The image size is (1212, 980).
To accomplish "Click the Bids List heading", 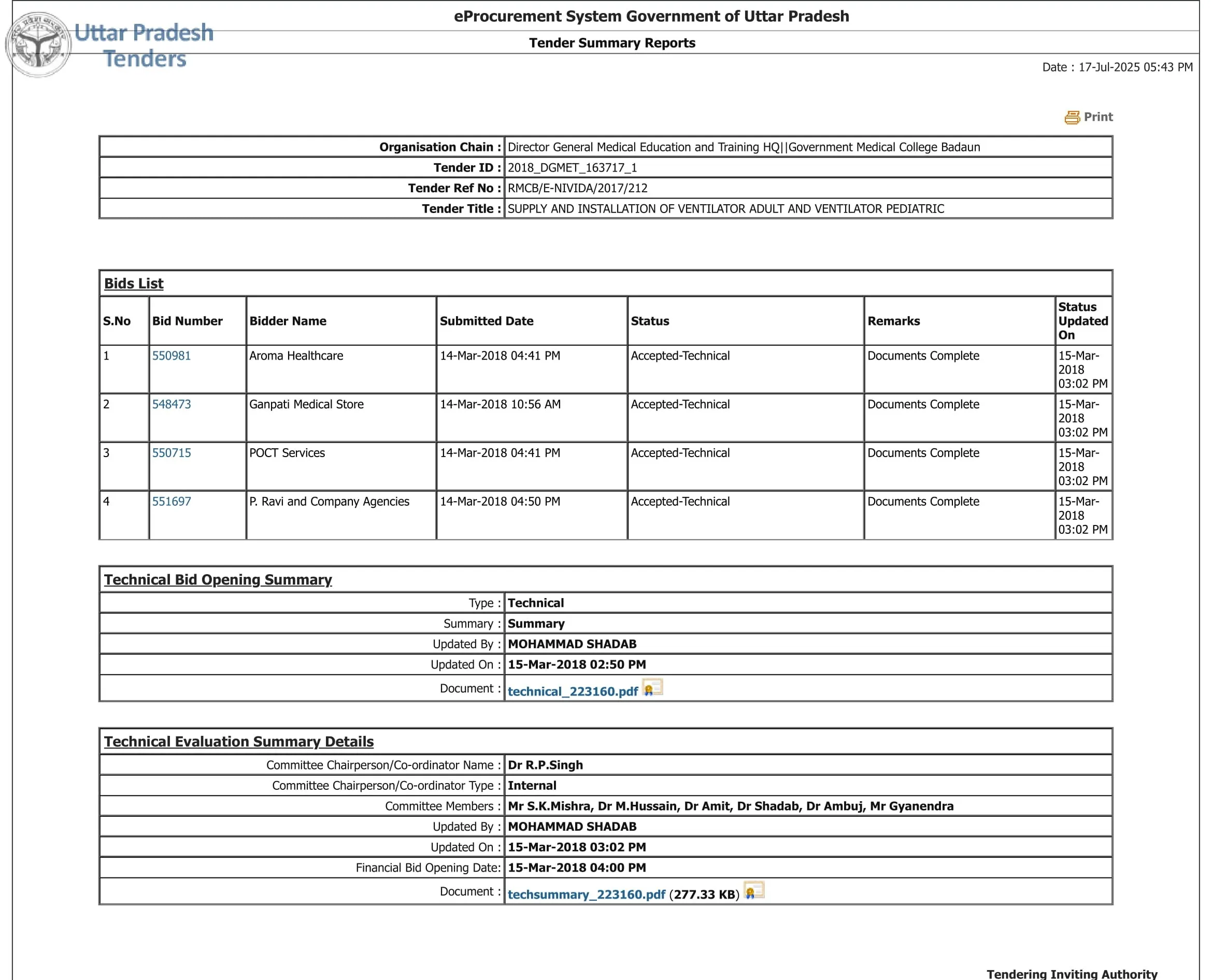I will (134, 283).
